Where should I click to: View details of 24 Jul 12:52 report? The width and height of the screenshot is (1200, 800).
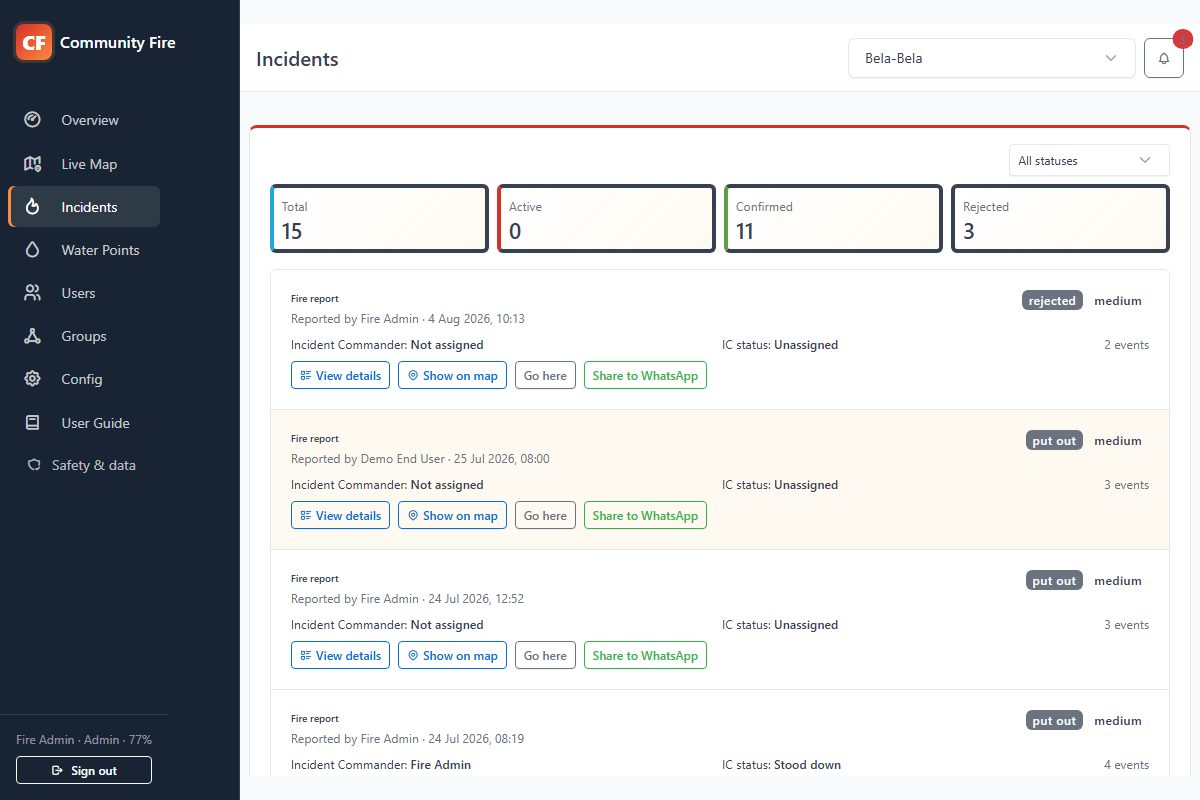340,656
